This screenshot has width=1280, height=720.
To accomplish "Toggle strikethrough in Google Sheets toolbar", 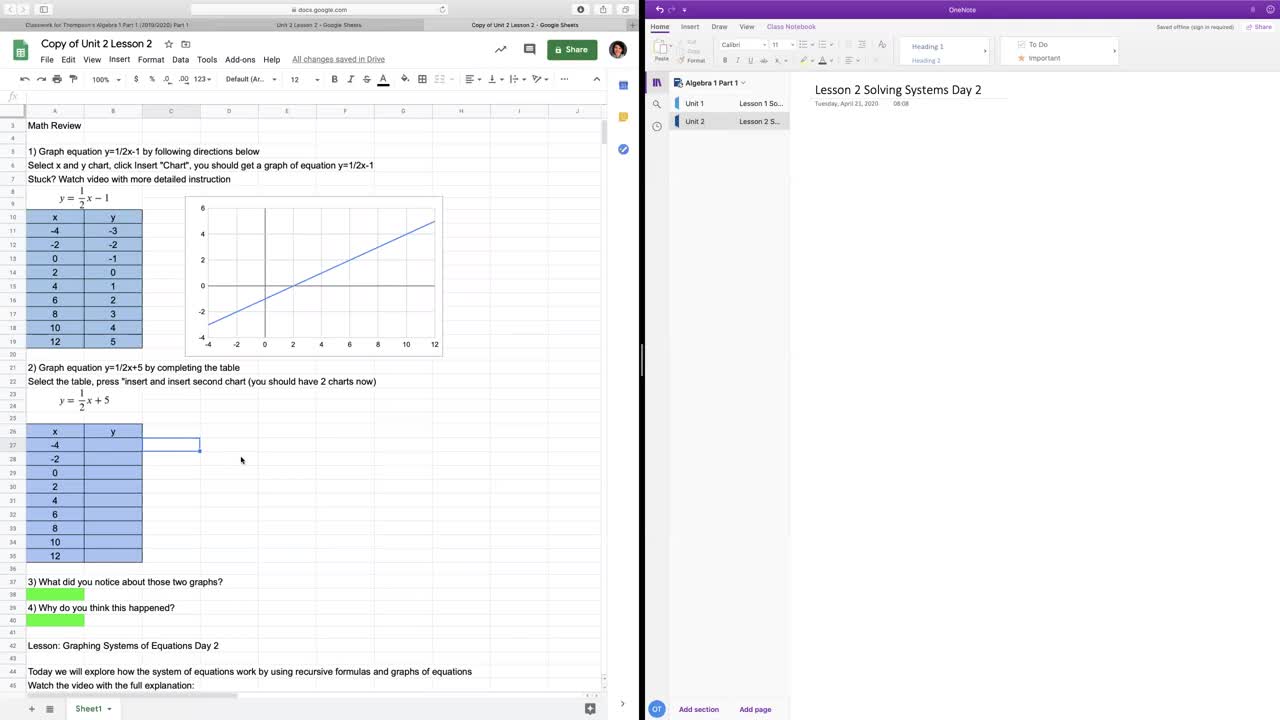I will (366, 79).
